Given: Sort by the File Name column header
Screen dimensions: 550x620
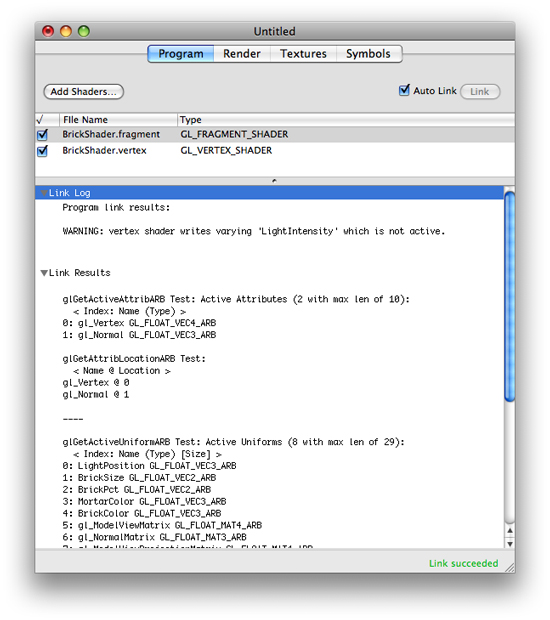Looking at the screenshot, I should 118,120.
